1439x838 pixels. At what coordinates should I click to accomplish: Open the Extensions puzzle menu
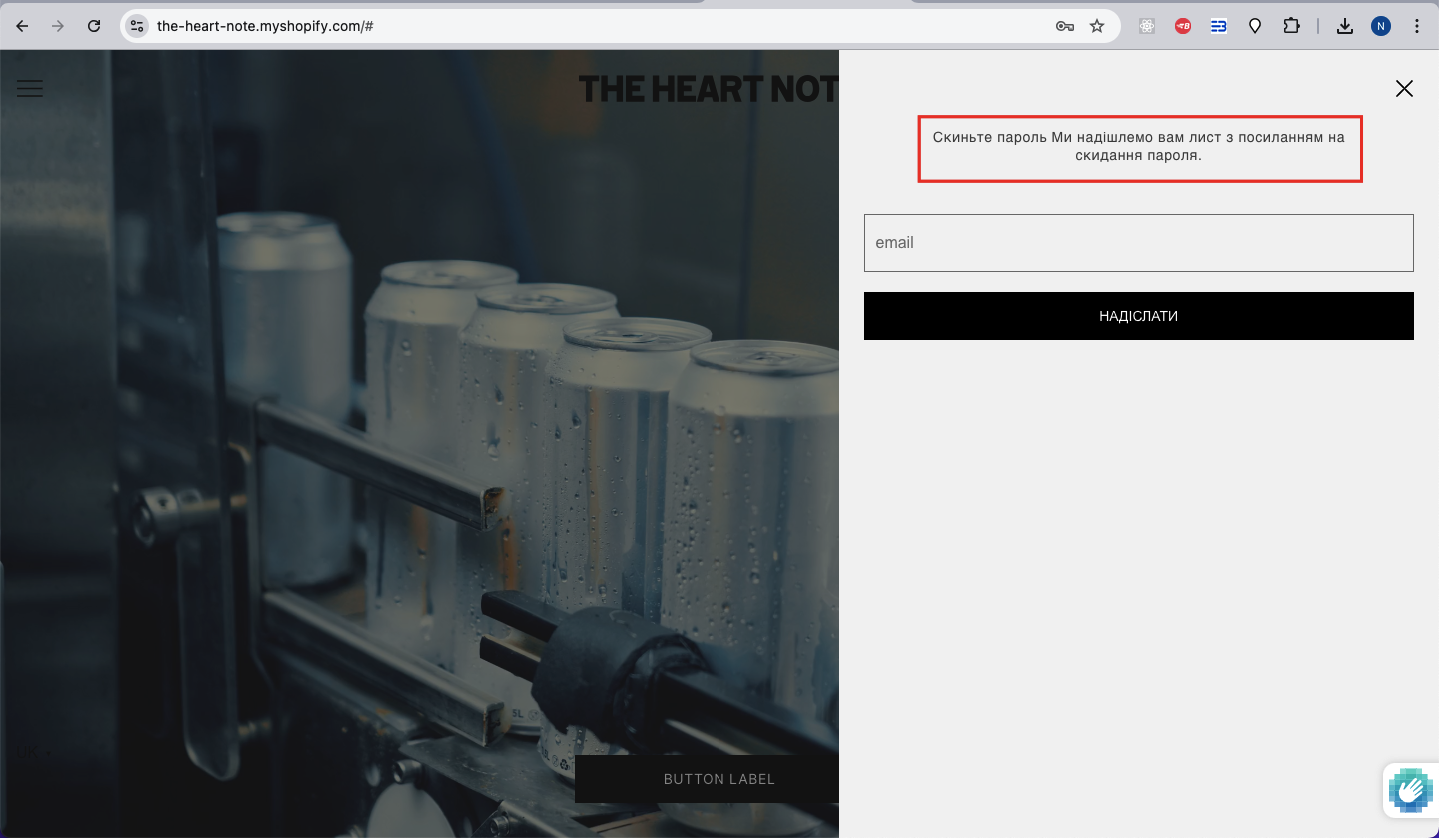[x=1291, y=26]
